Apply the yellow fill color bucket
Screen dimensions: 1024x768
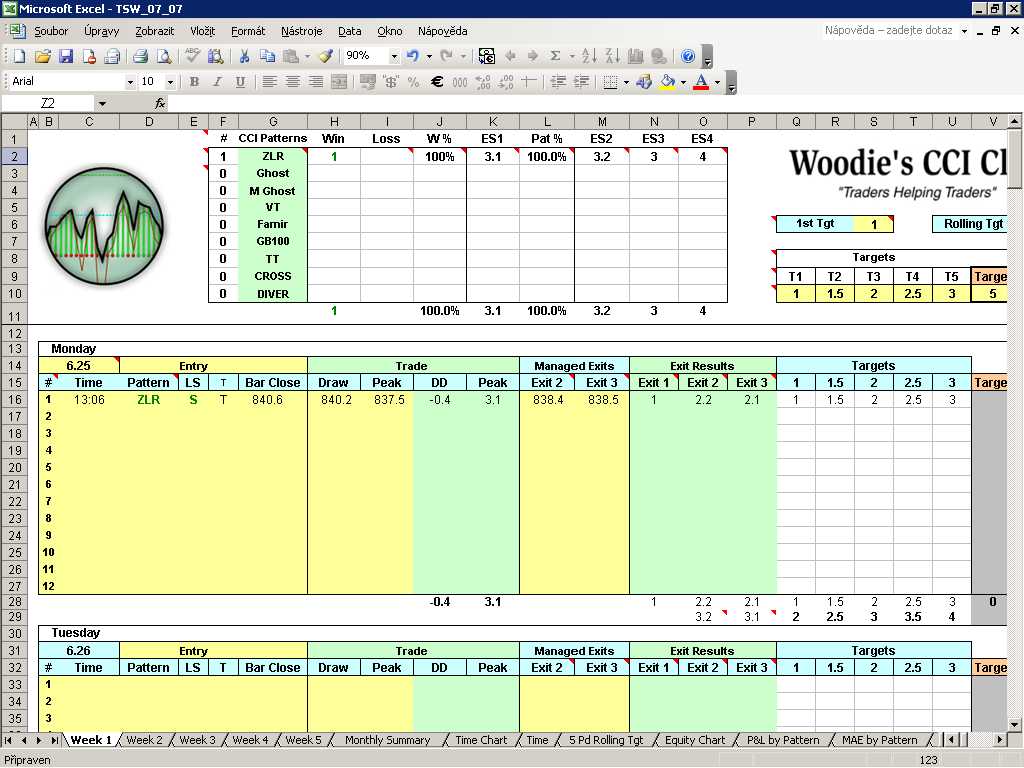(x=667, y=82)
